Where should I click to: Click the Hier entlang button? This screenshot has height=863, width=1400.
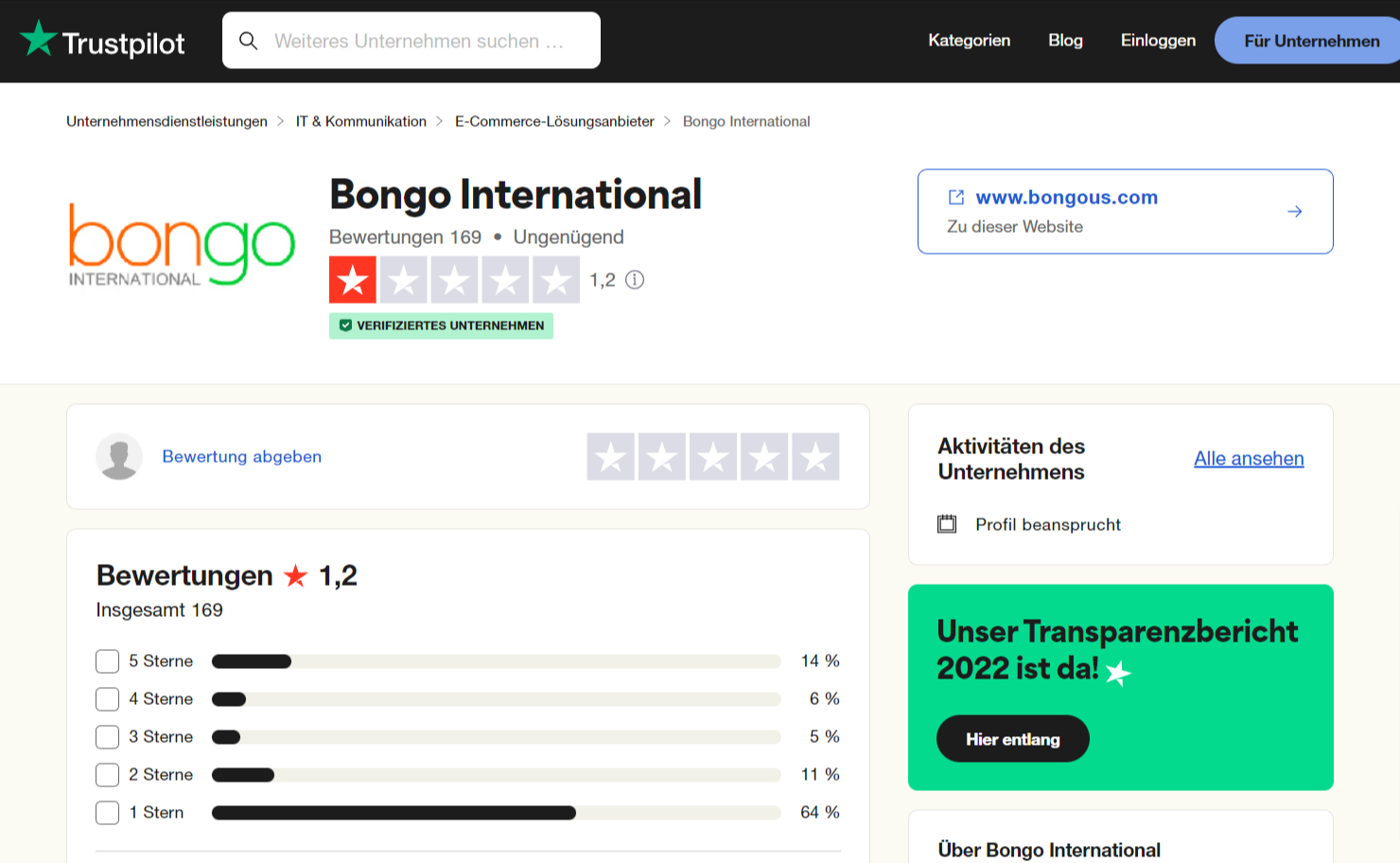pyautogui.click(x=1012, y=739)
